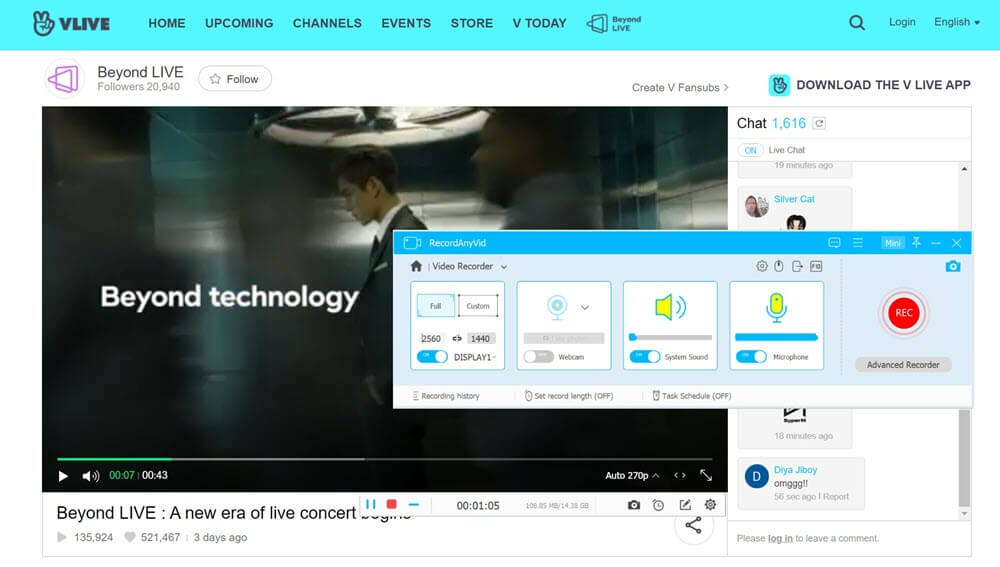Open the Advanced Recorder button
The width and height of the screenshot is (1000, 567).
click(903, 365)
